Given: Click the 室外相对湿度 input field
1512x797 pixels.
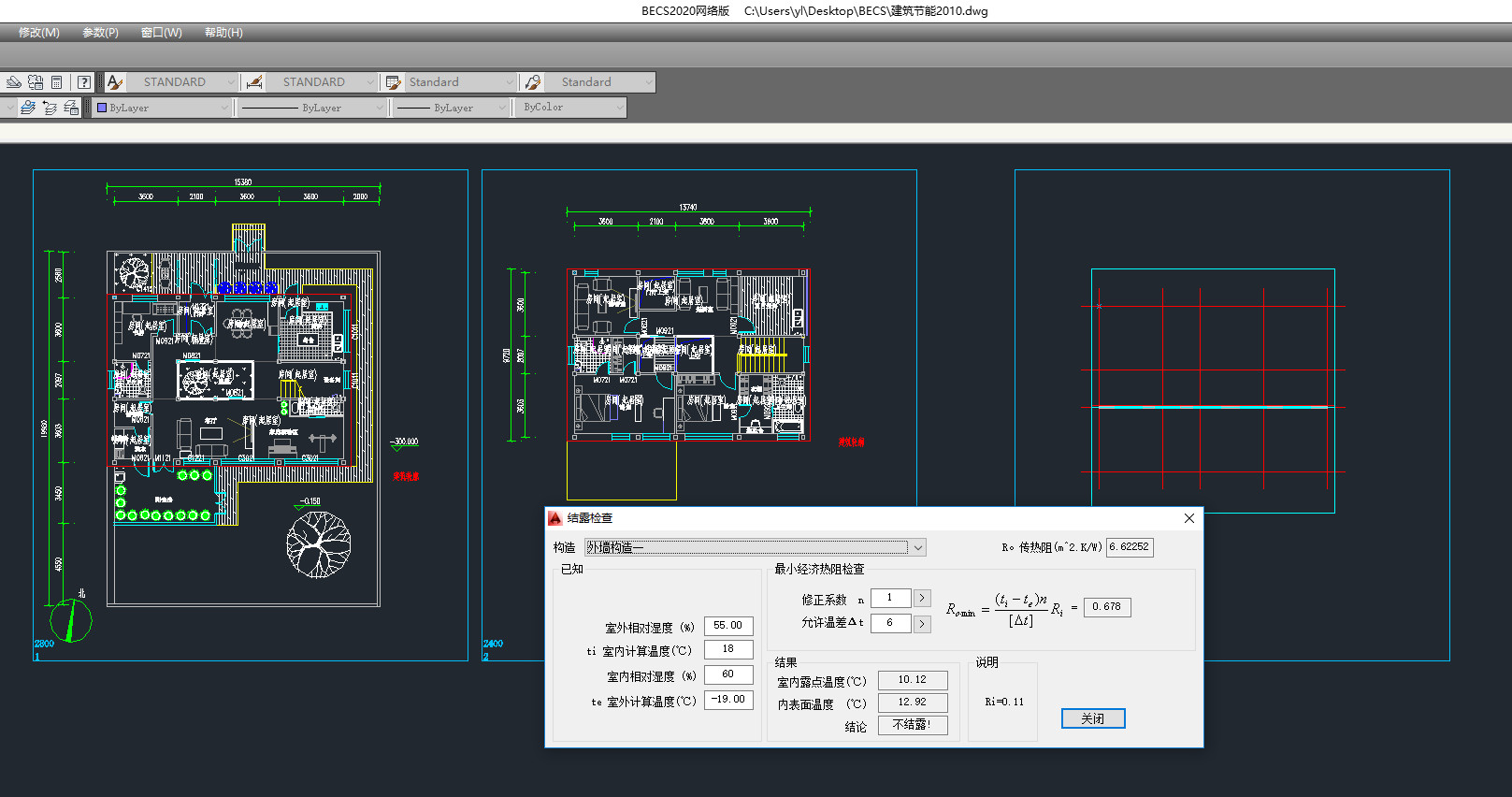Looking at the screenshot, I should 728,626.
